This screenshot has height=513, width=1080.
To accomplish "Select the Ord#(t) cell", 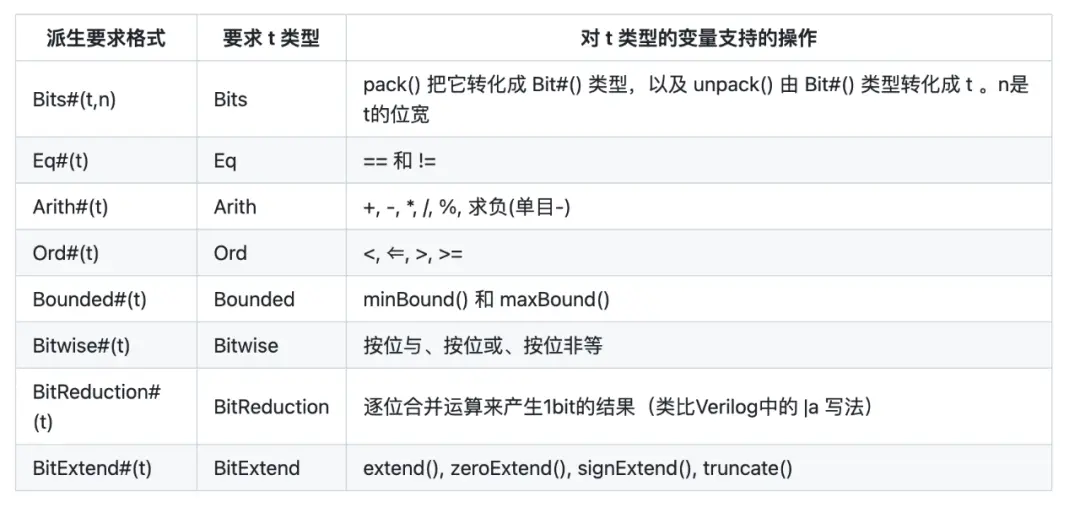I will (x=66, y=253).
